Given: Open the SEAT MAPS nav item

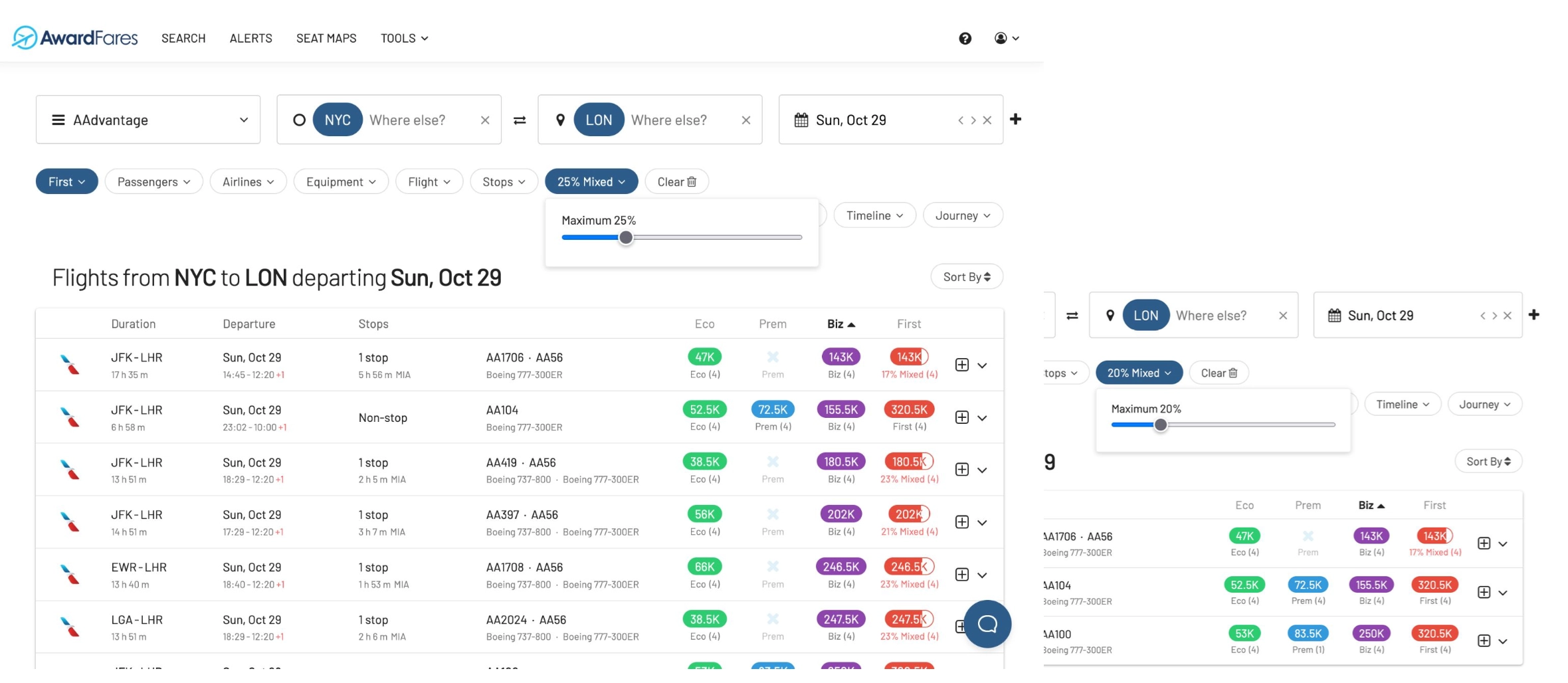Looking at the screenshot, I should tap(326, 39).
